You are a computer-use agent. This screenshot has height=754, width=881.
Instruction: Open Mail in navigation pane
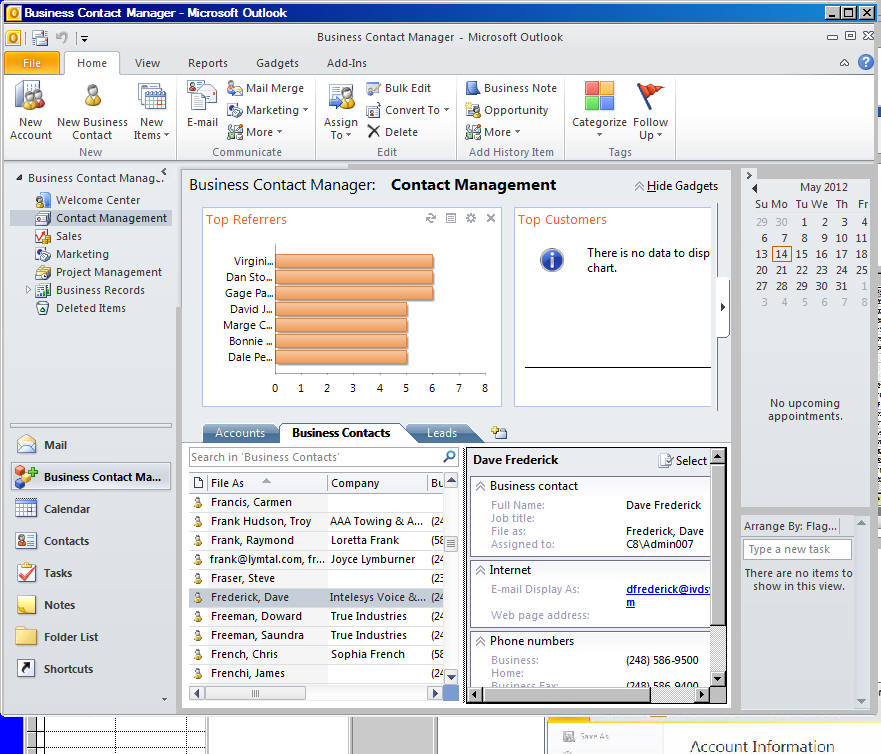90,445
